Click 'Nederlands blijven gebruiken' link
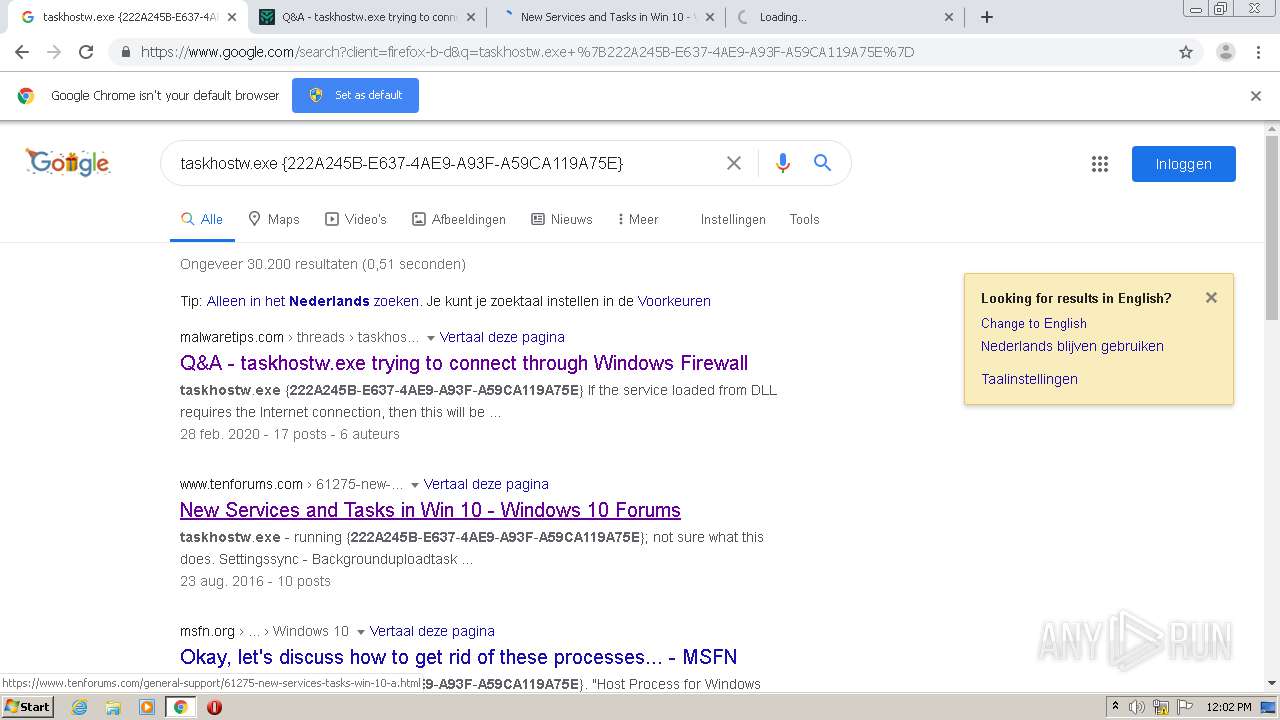This screenshot has height=720, width=1280. click(1072, 346)
